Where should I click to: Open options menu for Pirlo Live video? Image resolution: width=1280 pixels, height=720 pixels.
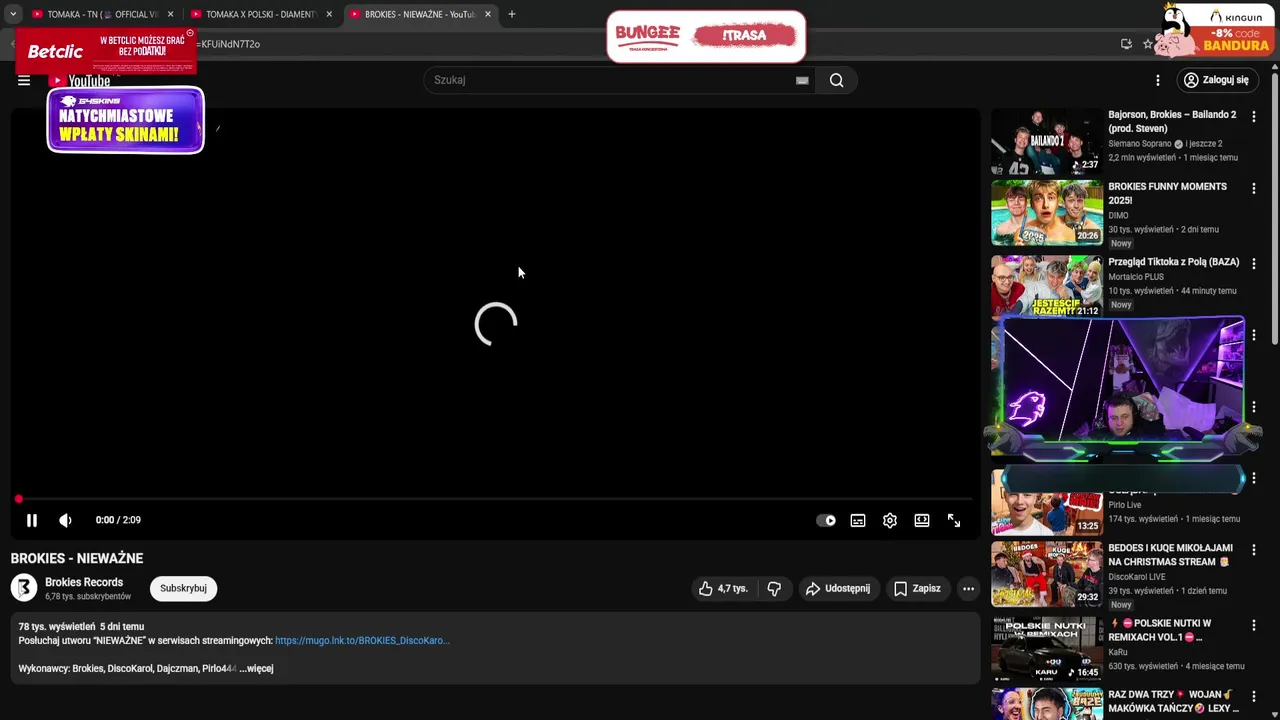(1254, 478)
